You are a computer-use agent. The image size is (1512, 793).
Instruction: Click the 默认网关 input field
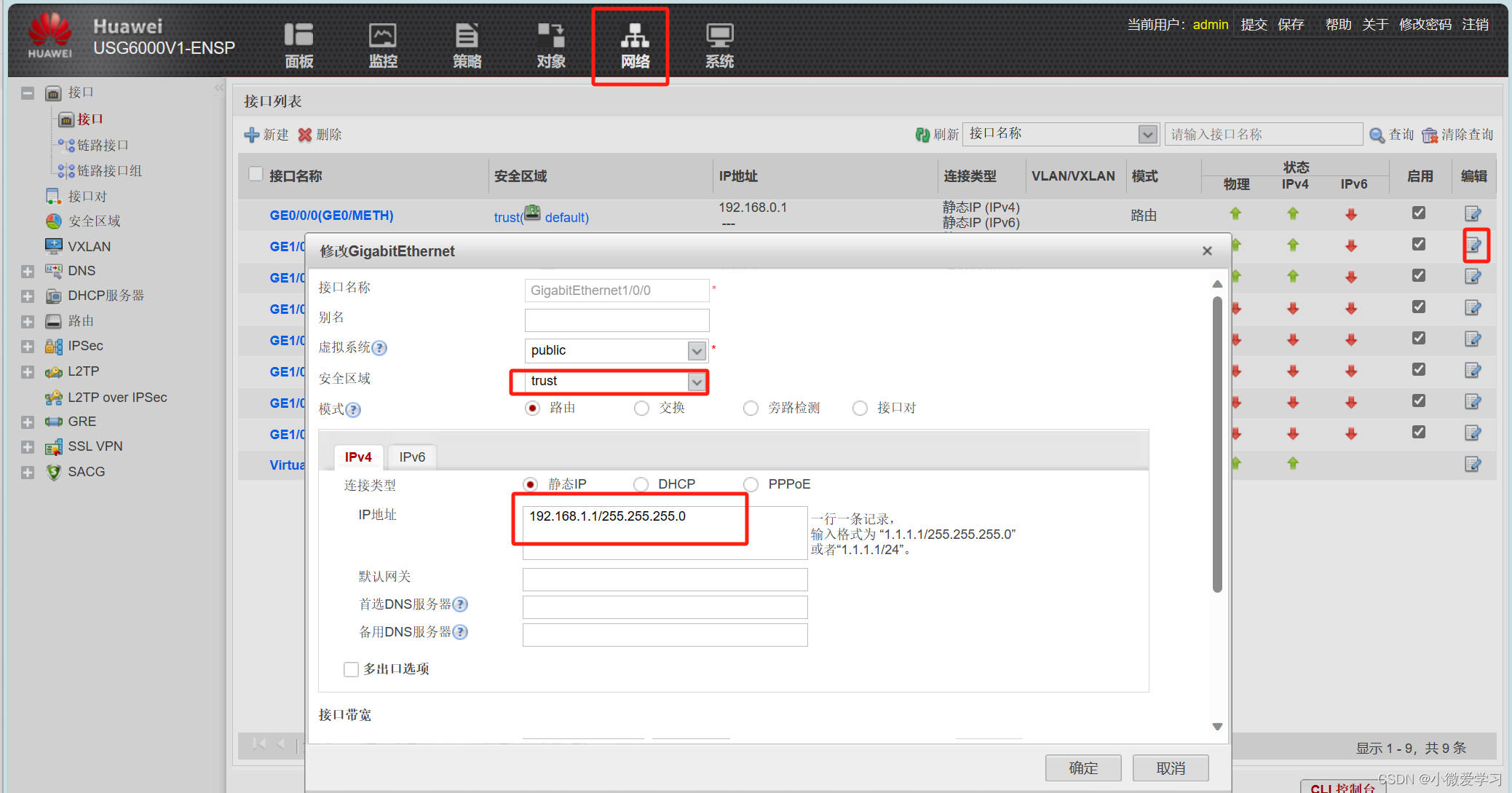(x=665, y=579)
